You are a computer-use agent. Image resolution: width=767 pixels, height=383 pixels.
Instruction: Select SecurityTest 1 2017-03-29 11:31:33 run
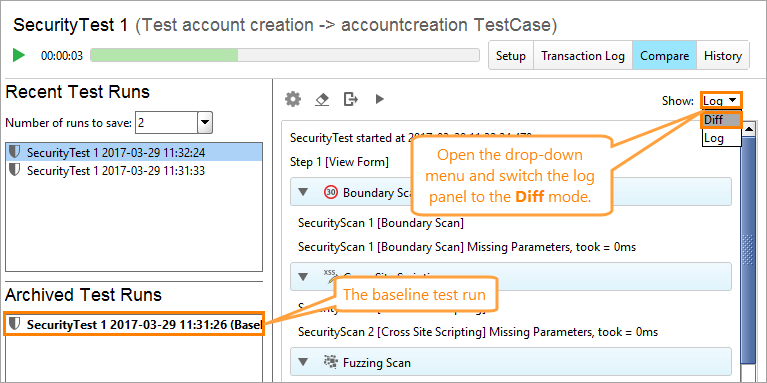(x=134, y=171)
